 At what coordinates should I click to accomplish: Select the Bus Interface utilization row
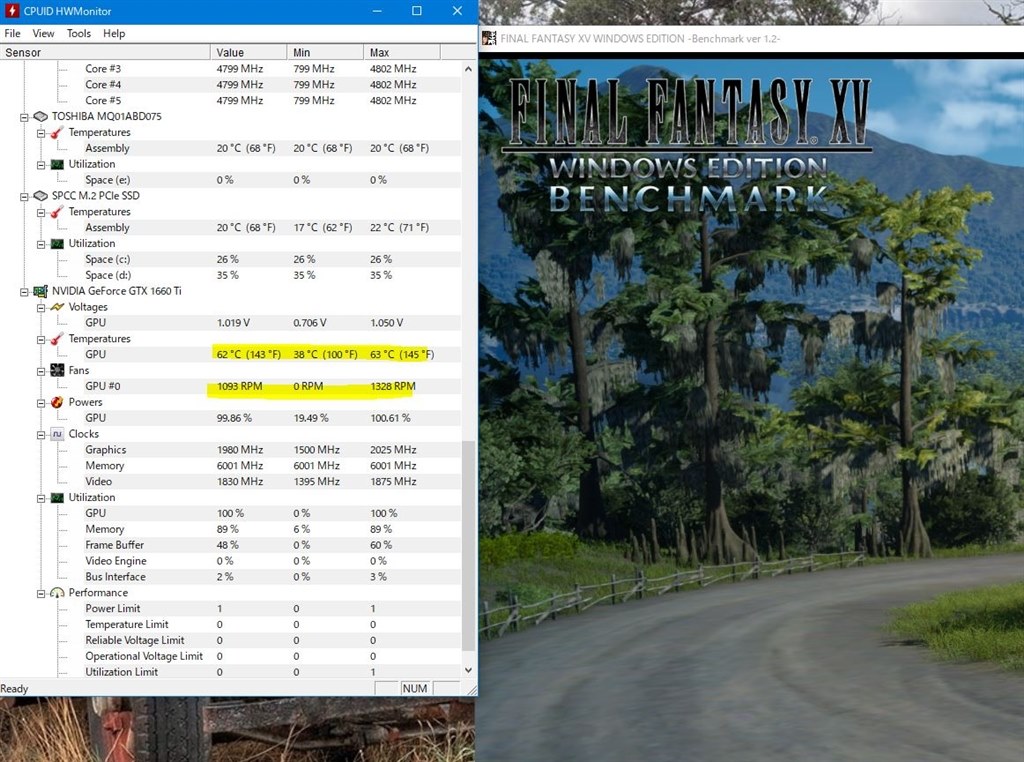[x=231, y=577]
